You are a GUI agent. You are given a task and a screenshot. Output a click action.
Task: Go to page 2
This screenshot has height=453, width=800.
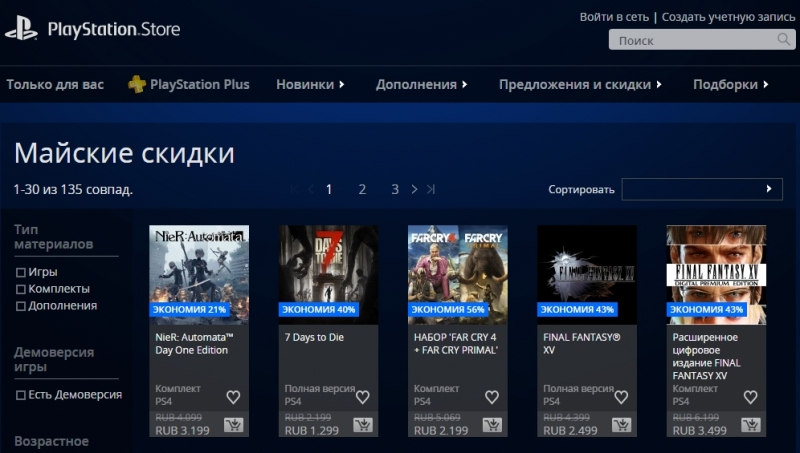pos(362,189)
